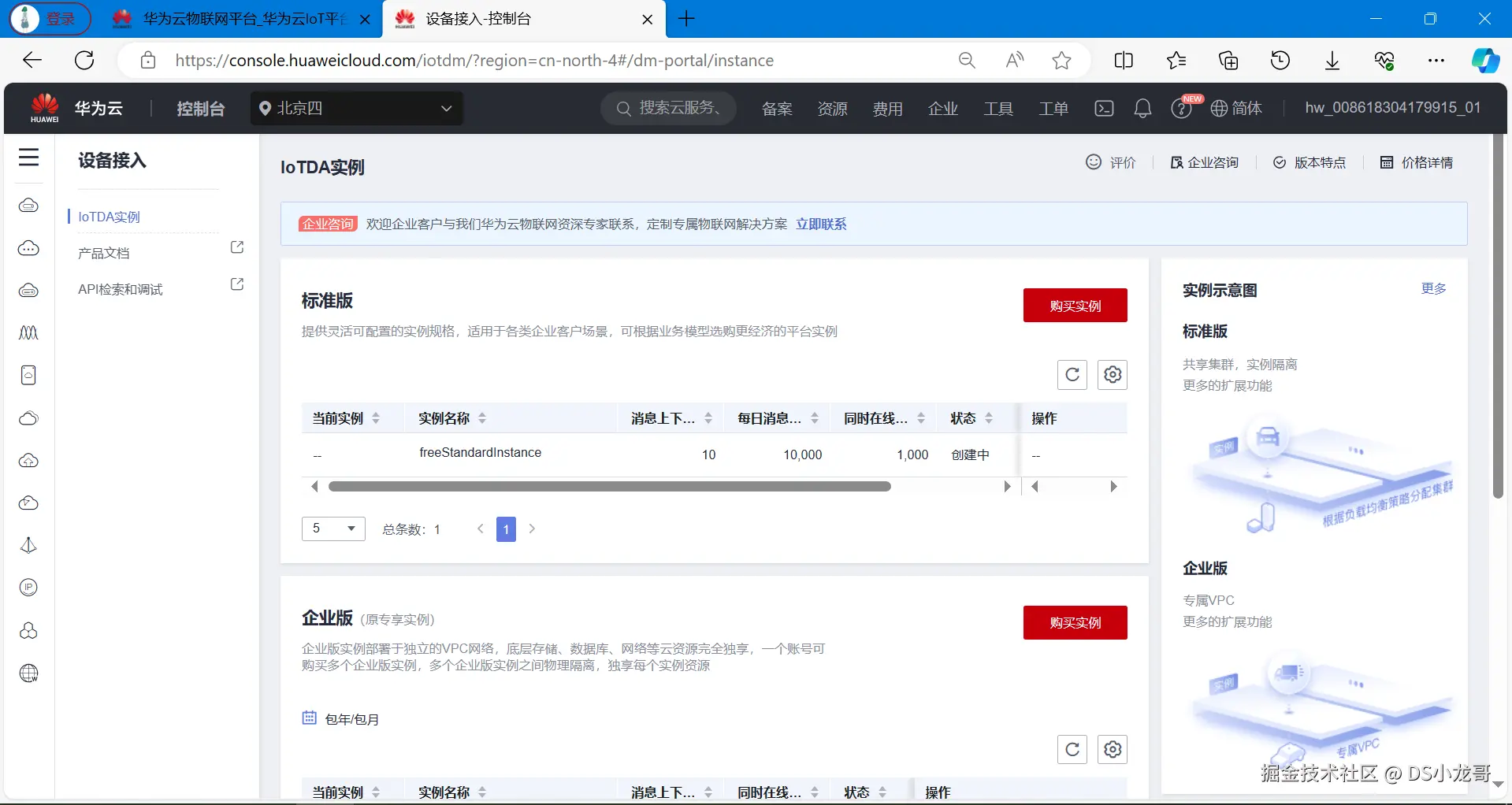Click the page vertical scrollbar thumb
Viewport: 1512px width, 805px height.
(x=1498, y=315)
